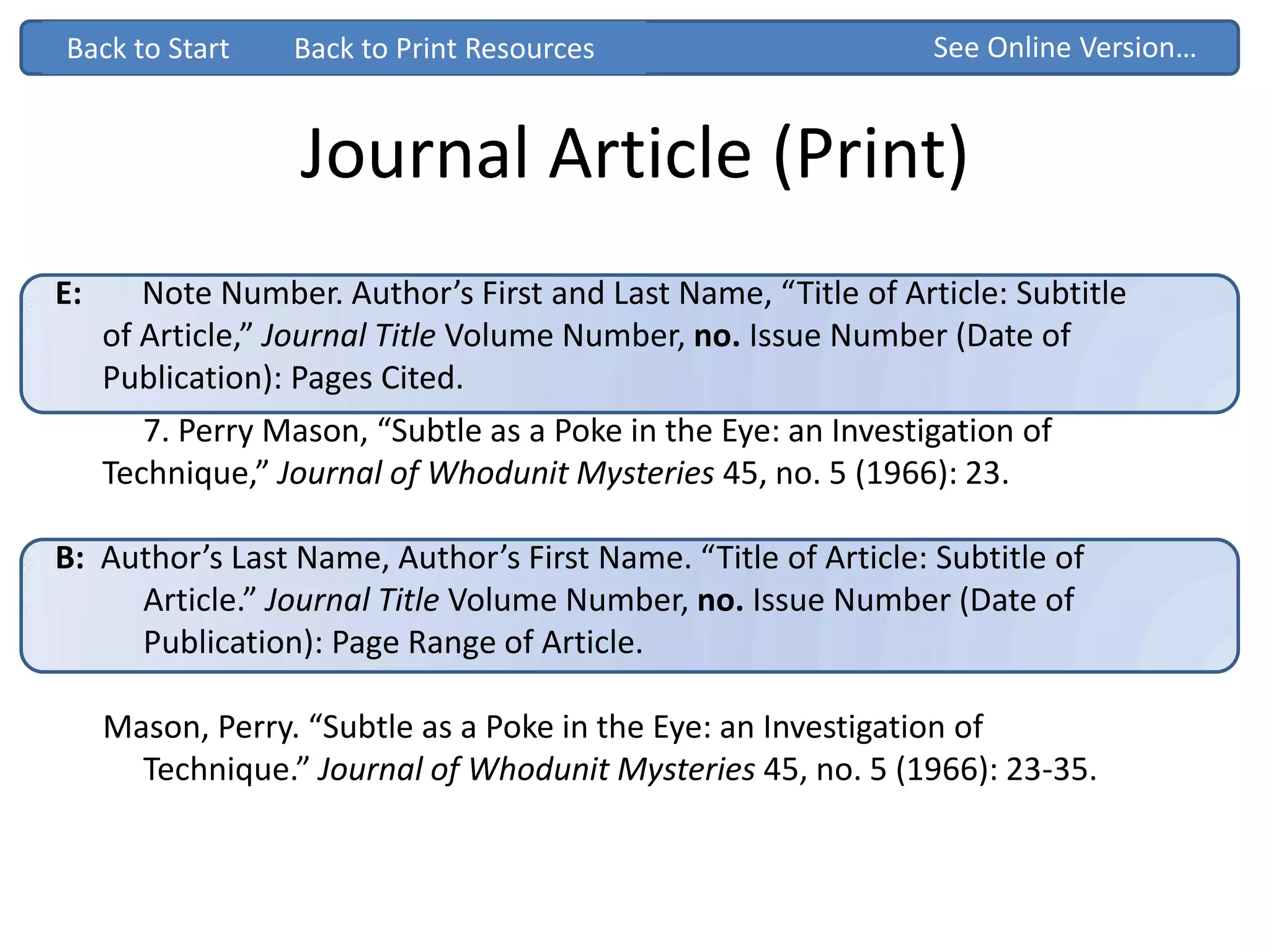Click the Journal Article (Print) title
The height and width of the screenshot is (952, 1270).
634,154
